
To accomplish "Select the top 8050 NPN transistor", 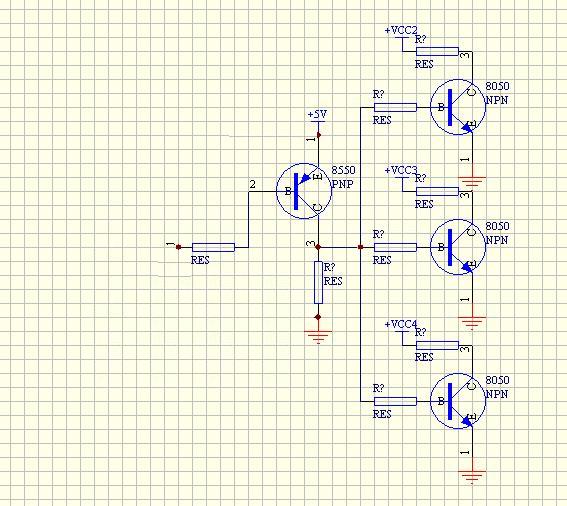I will (x=458, y=107).
